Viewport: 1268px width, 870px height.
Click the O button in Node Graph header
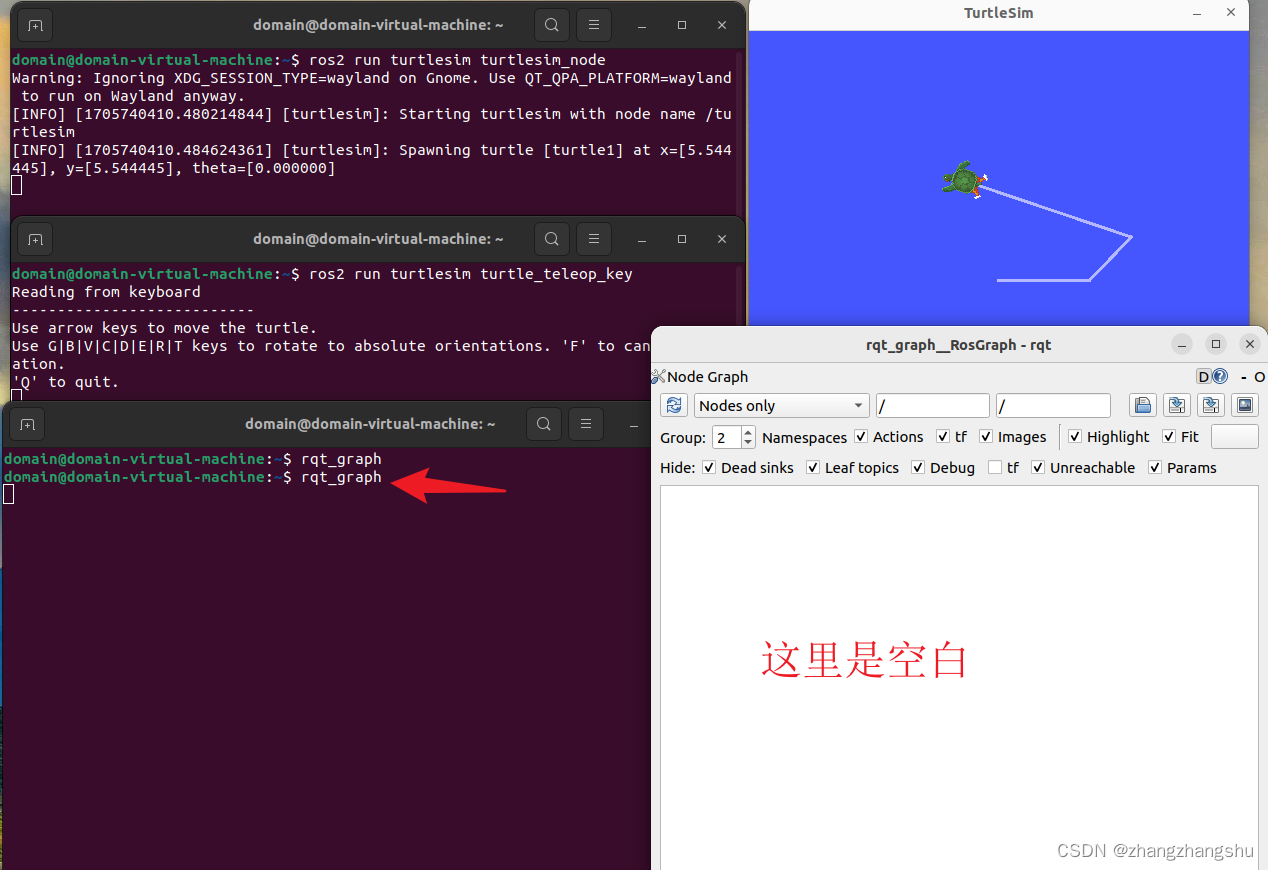tap(1259, 377)
